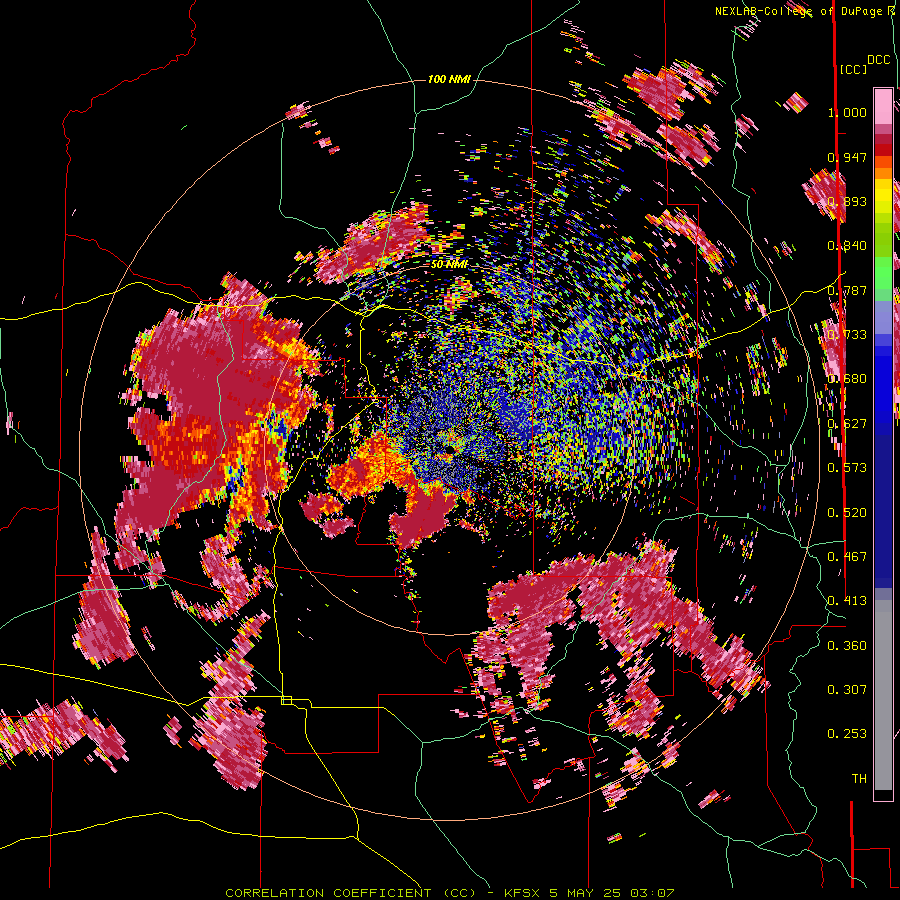900x900 pixels.
Task: Click the small yellow square marker on map
Action: 286,700
